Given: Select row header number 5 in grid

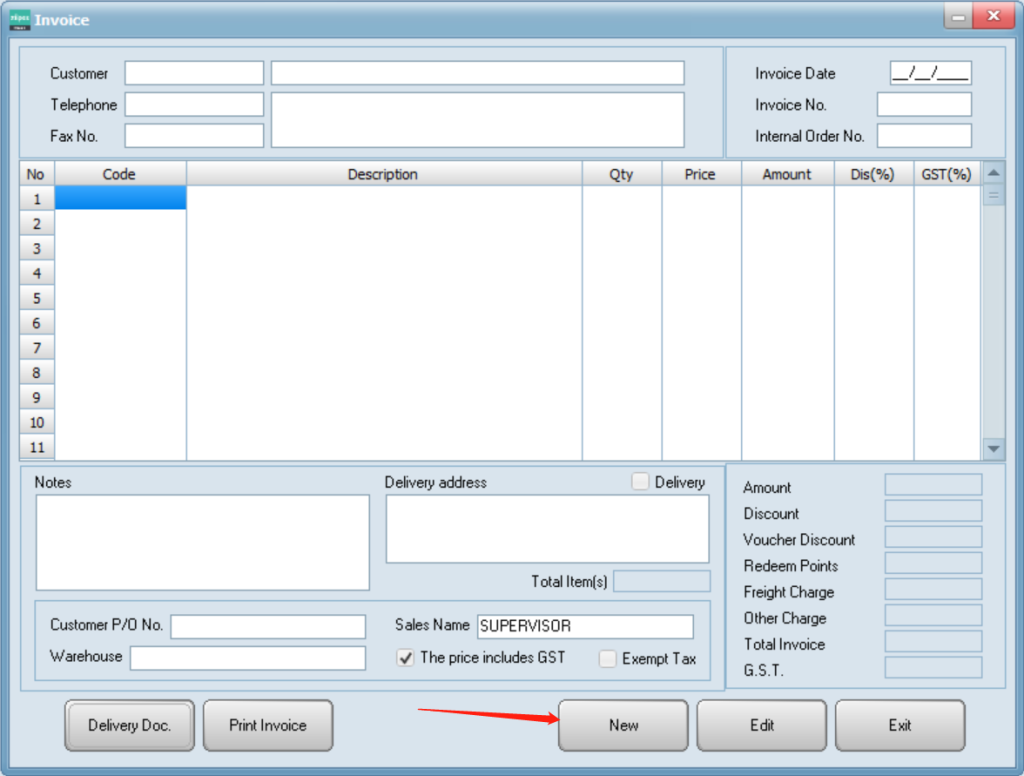Looking at the screenshot, I should [x=36, y=298].
